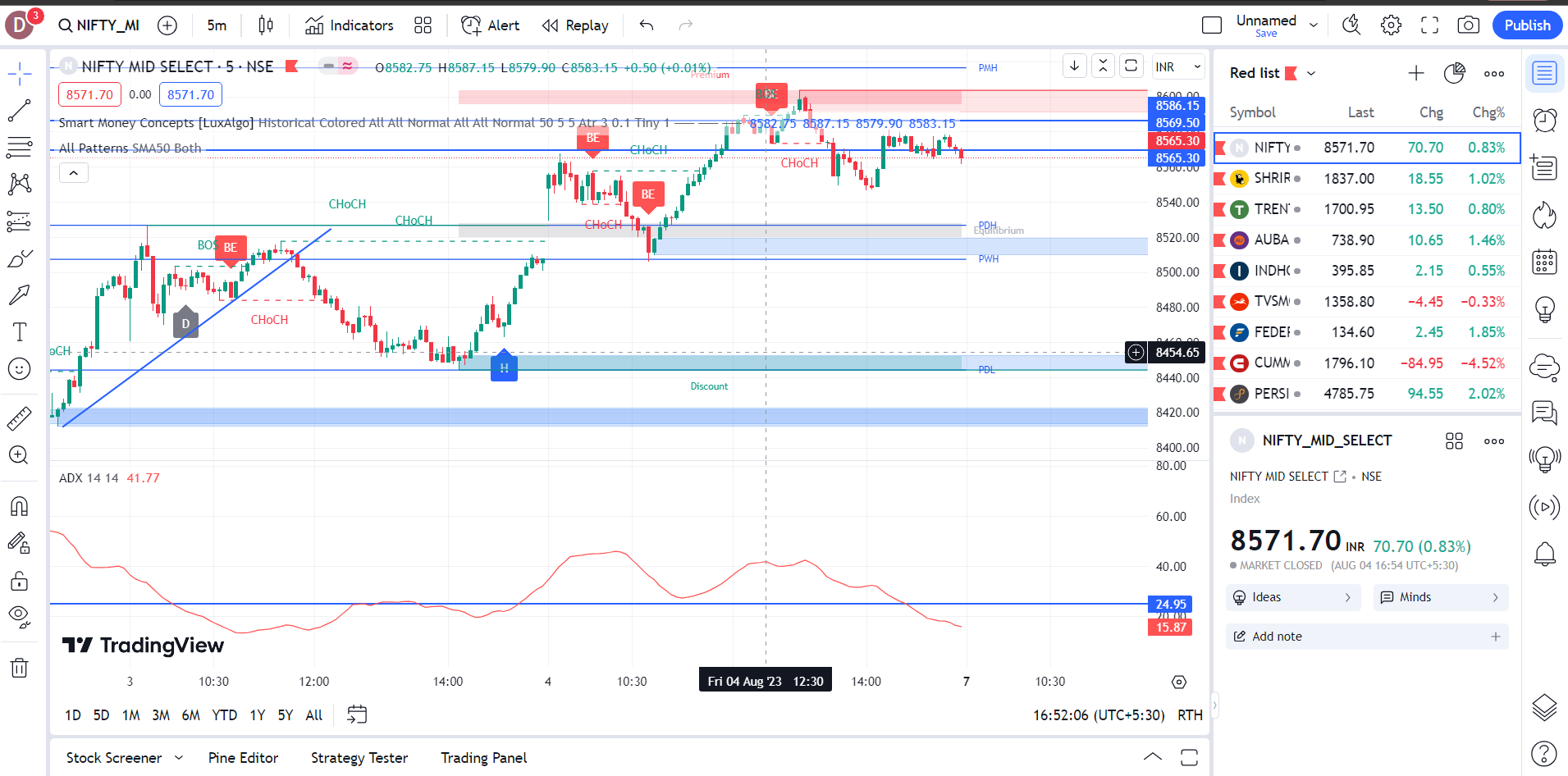Select the Text annotation tool
Image resolution: width=1568 pixels, height=776 pixels.
click(20, 331)
